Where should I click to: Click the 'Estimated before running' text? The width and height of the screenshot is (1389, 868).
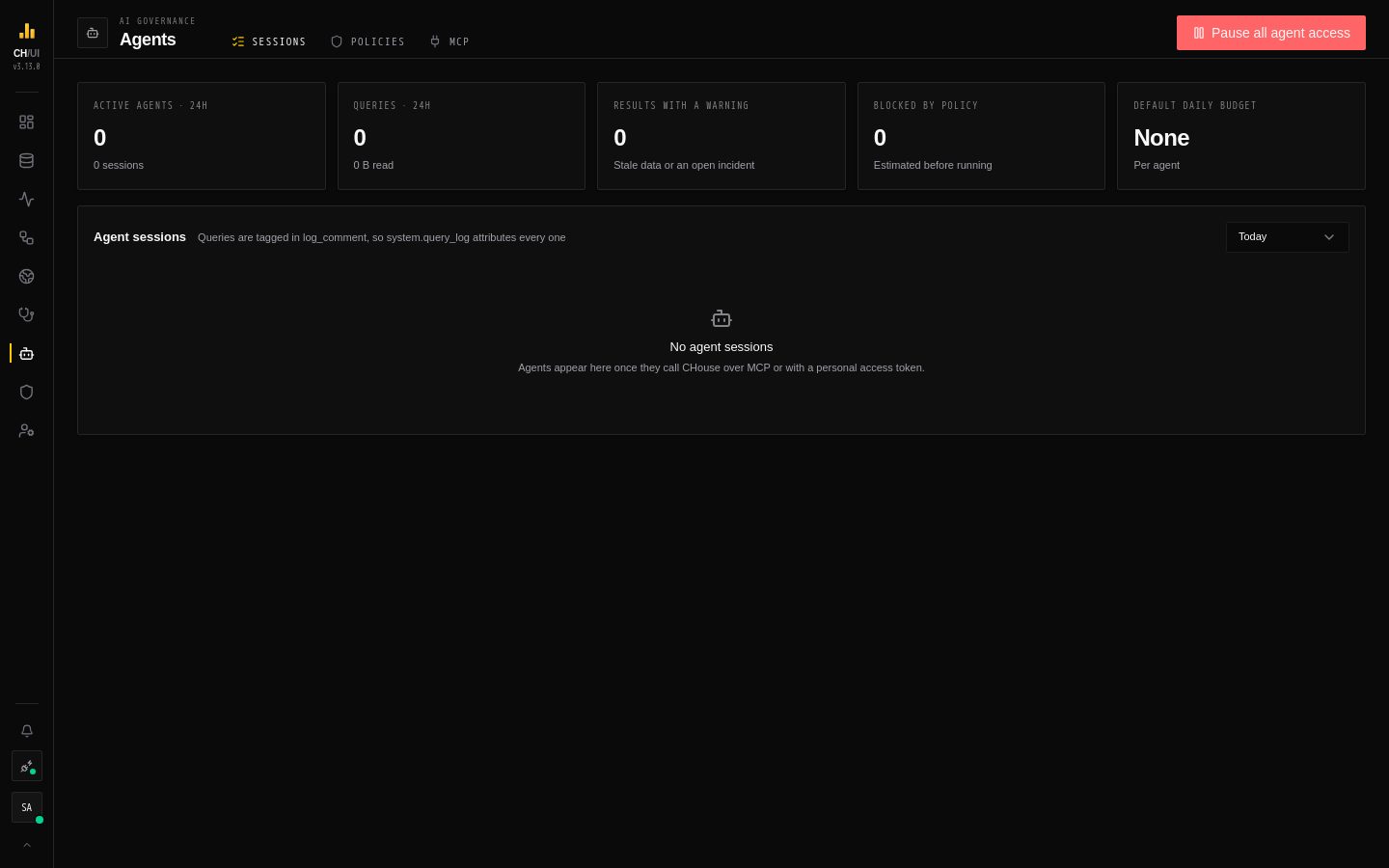pos(933,165)
